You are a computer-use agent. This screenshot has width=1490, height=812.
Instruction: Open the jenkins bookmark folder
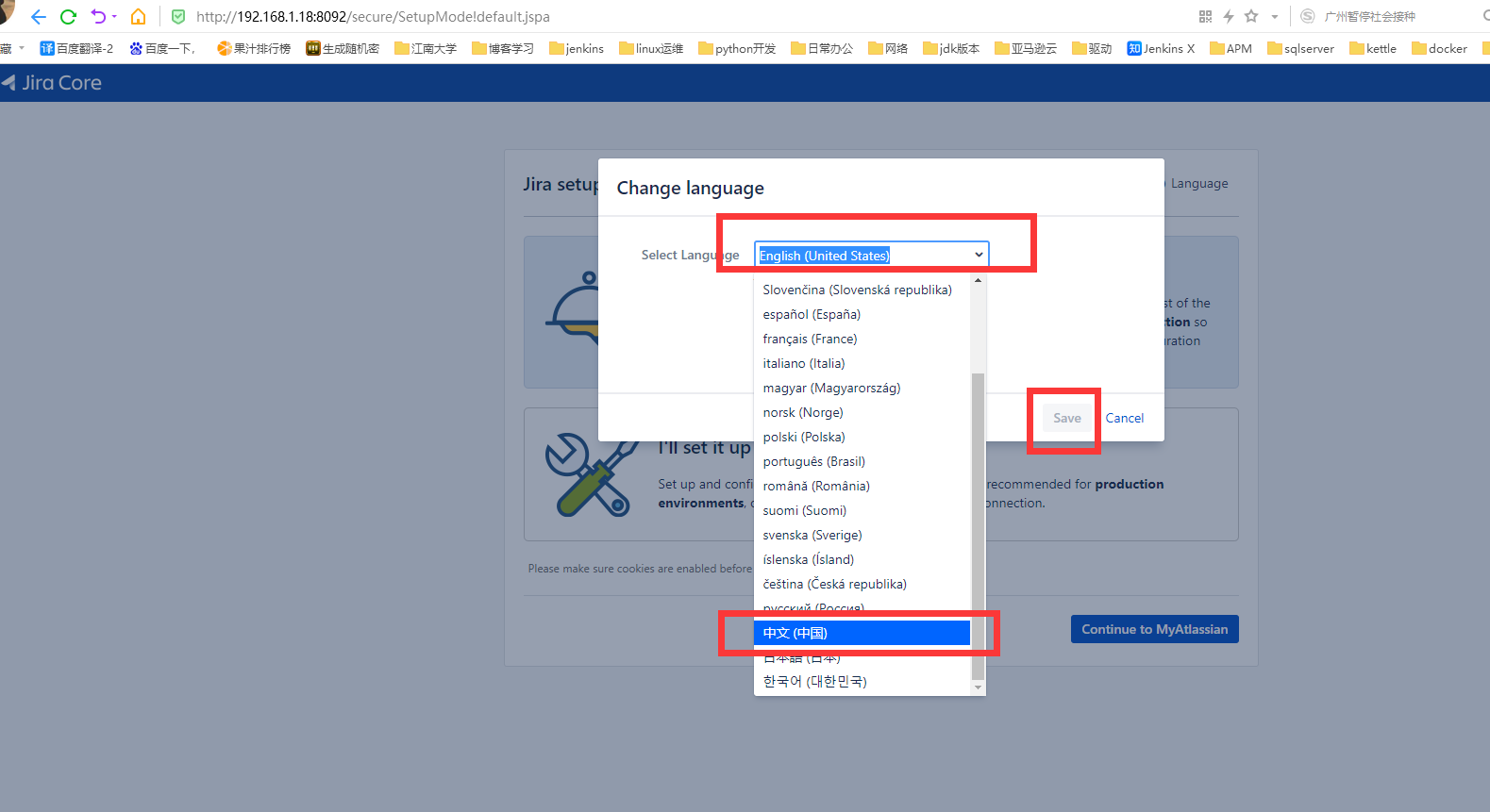click(x=577, y=48)
